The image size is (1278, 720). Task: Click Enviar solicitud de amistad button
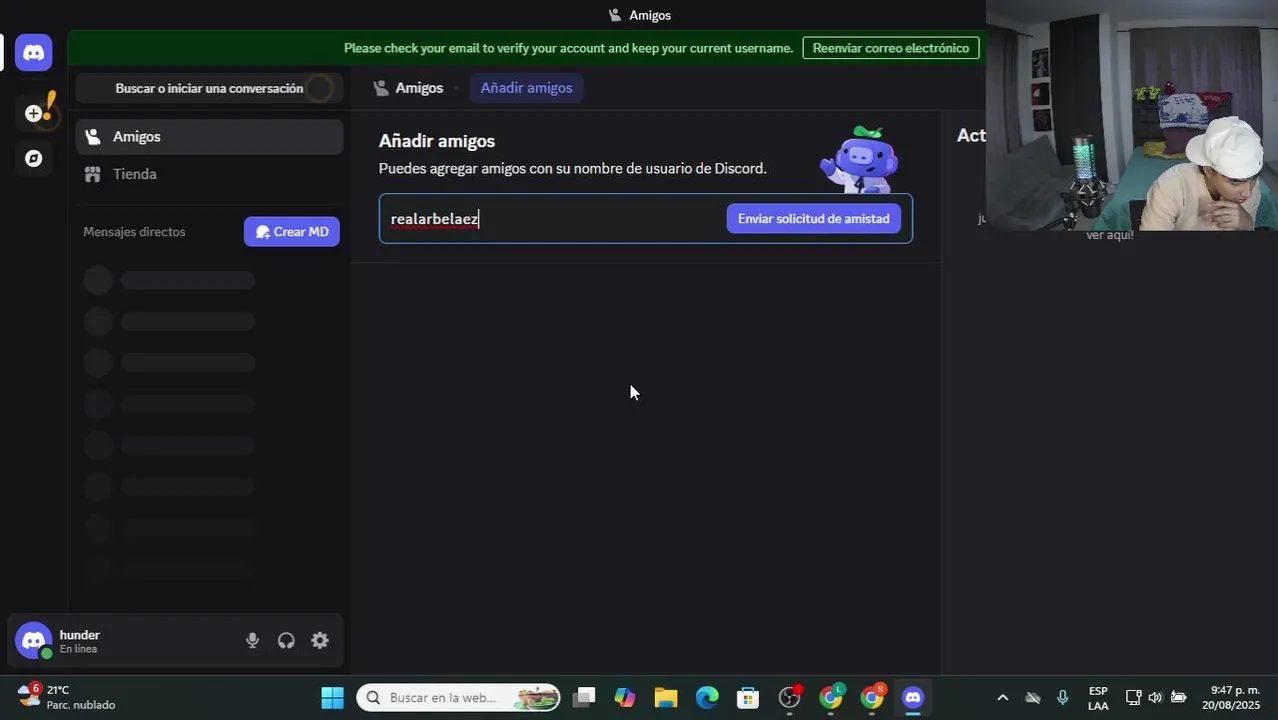pos(813,219)
